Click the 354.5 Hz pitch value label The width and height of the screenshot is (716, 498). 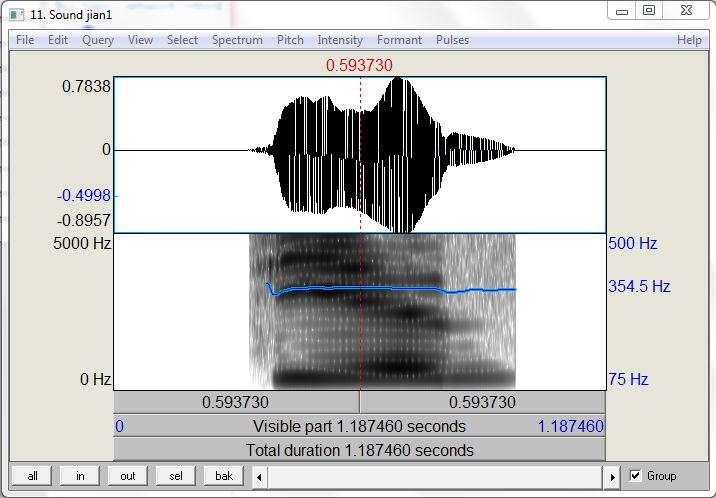tap(639, 286)
